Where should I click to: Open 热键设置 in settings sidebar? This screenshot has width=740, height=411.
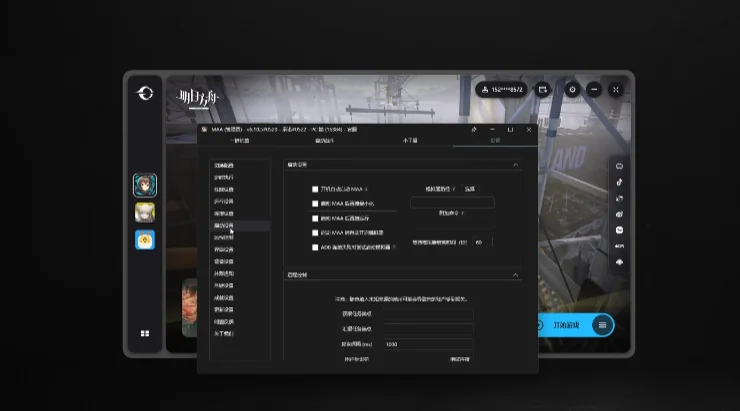tap(224, 285)
